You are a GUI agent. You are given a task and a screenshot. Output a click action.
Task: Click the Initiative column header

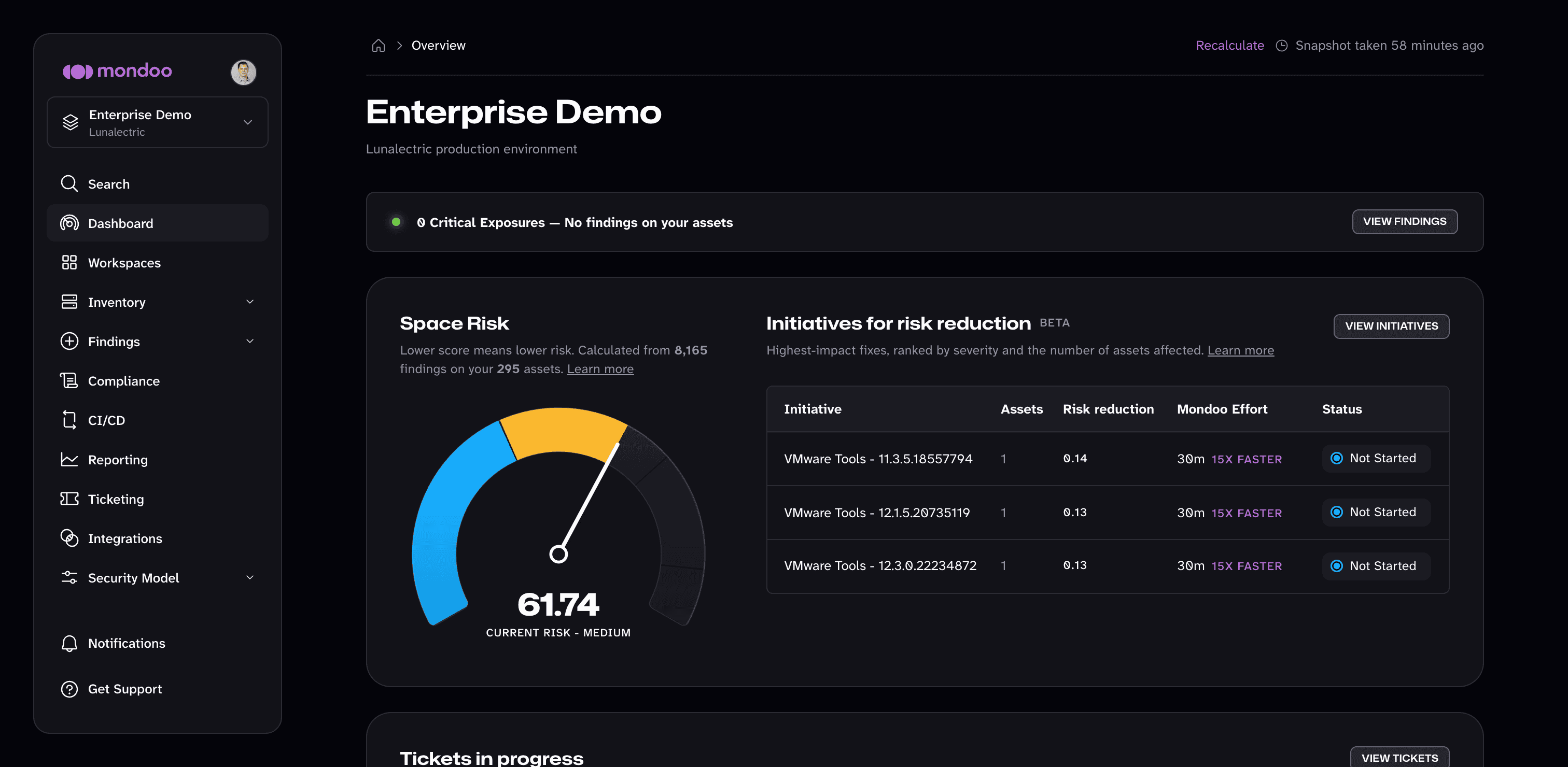point(812,409)
